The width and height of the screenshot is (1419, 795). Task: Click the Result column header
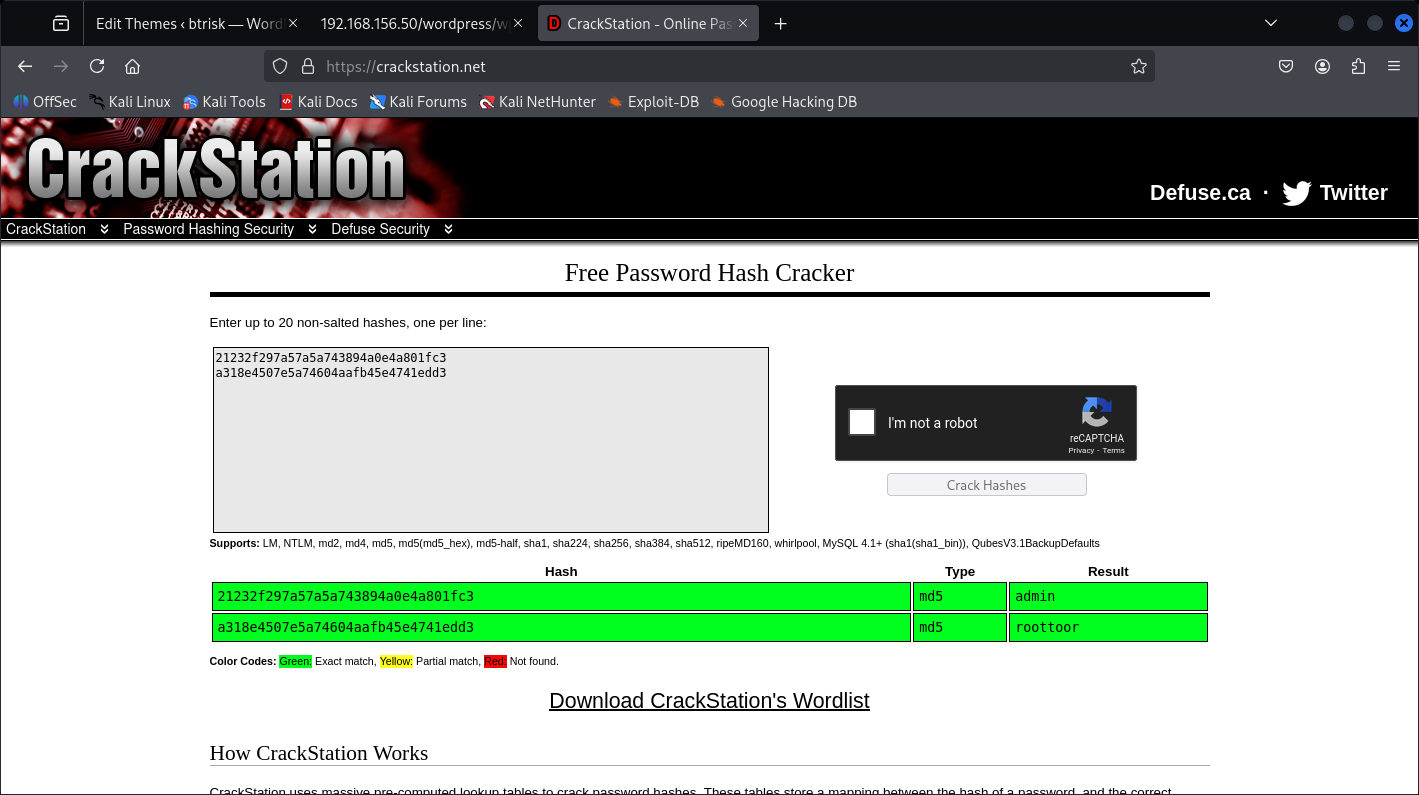(1108, 572)
